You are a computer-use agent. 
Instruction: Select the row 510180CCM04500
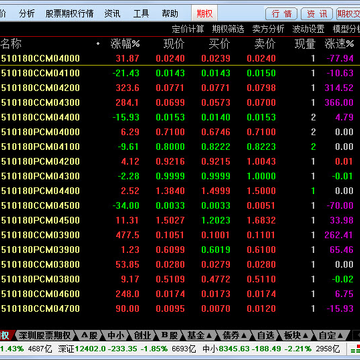[180, 205]
